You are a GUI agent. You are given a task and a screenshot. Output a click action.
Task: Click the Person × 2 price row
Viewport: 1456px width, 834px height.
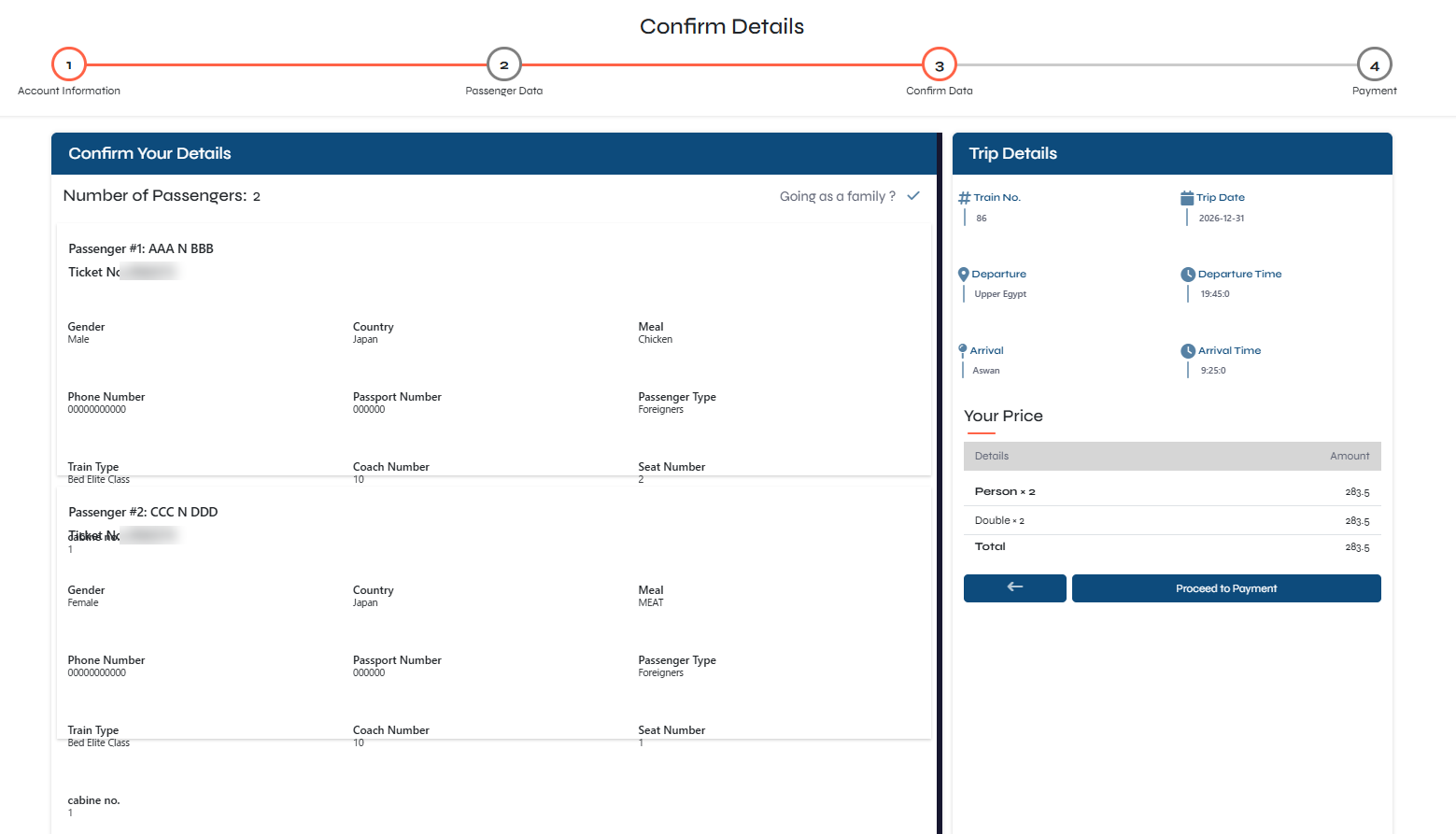pyautogui.click(x=1172, y=491)
